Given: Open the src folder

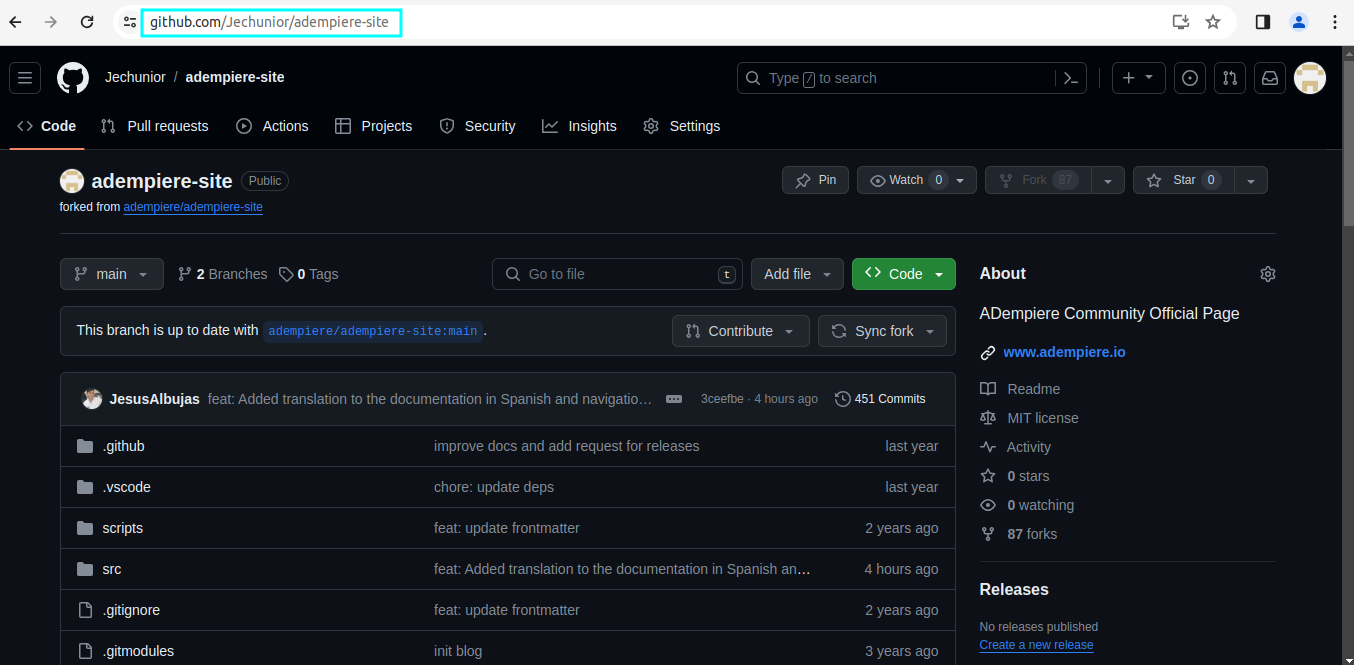Looking at the screenshot, I should coord(112,569).
